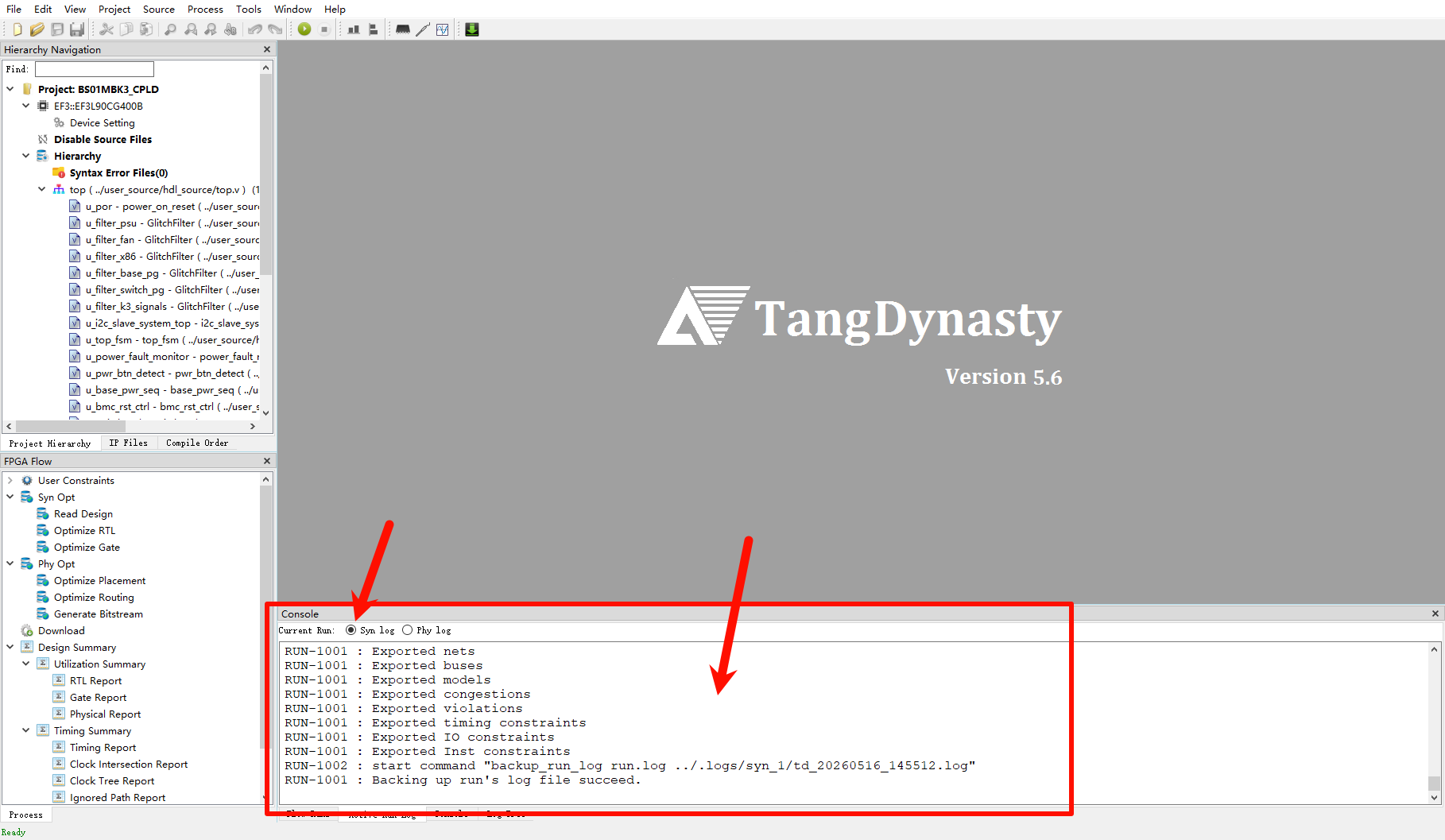The width and height of the screenshot is (1445, 840).
Task: Open the Project menu
Action: click(x=114, y=9)
